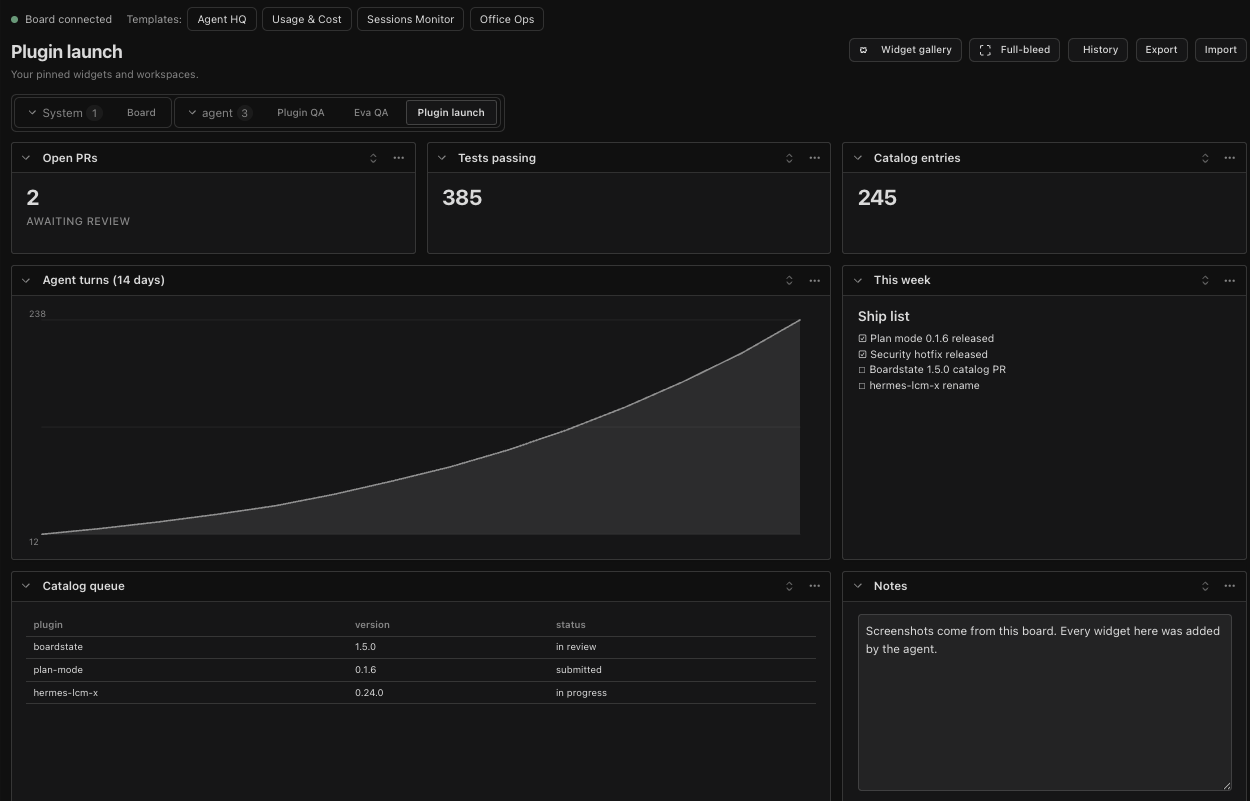Click the Agent turns widget up-down arrows icon
The height and width of the screenshot is (801, 1250).
(789, 280)
